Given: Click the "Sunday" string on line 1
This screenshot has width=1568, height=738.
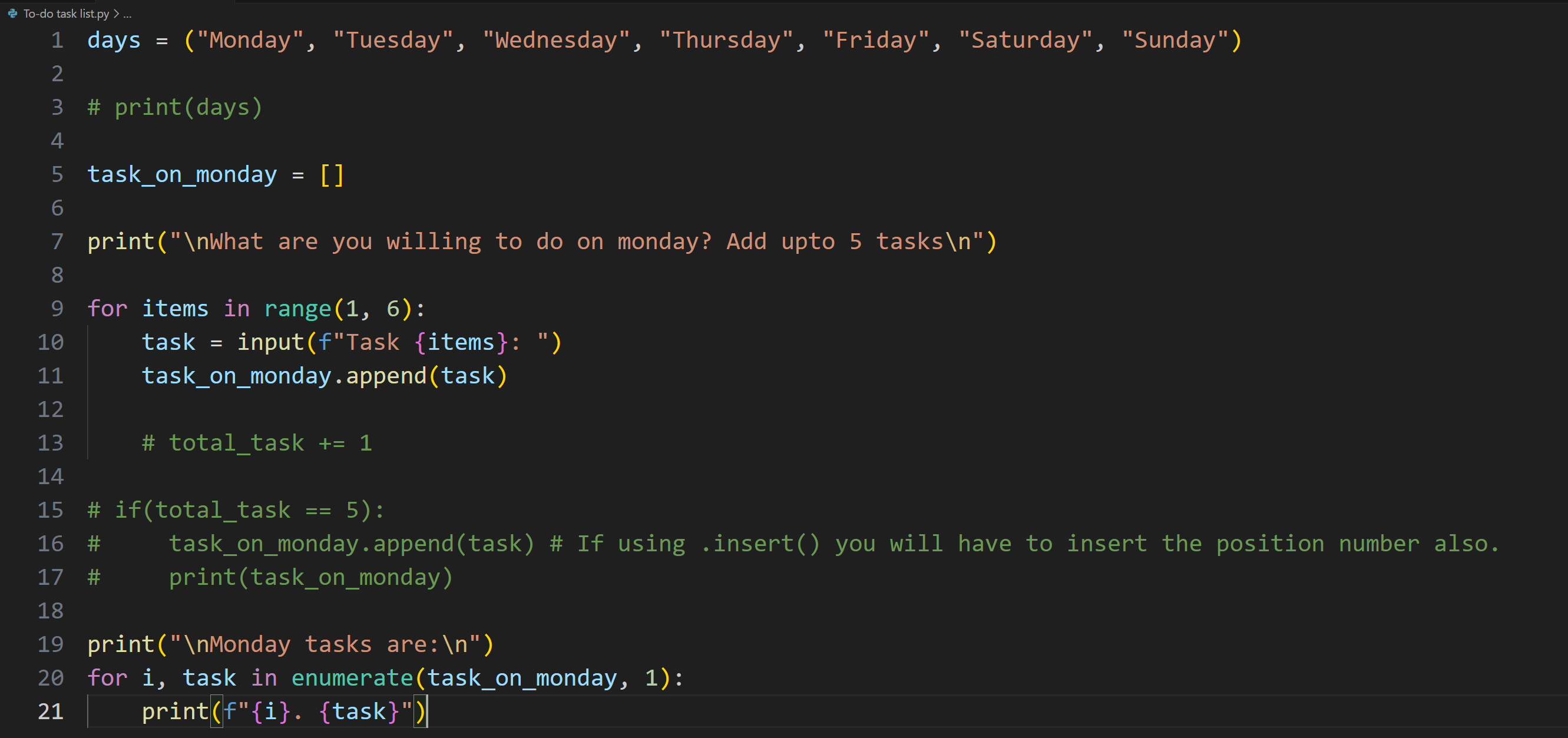Looking at the screenshot, I should 1175,40.
